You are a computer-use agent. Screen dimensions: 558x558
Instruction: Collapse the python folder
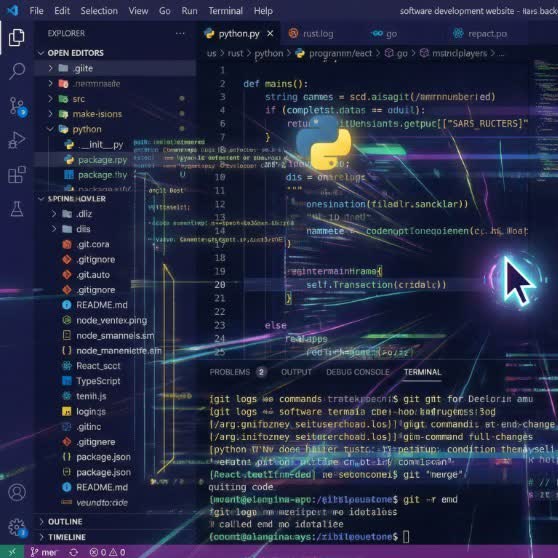point(51,129)
